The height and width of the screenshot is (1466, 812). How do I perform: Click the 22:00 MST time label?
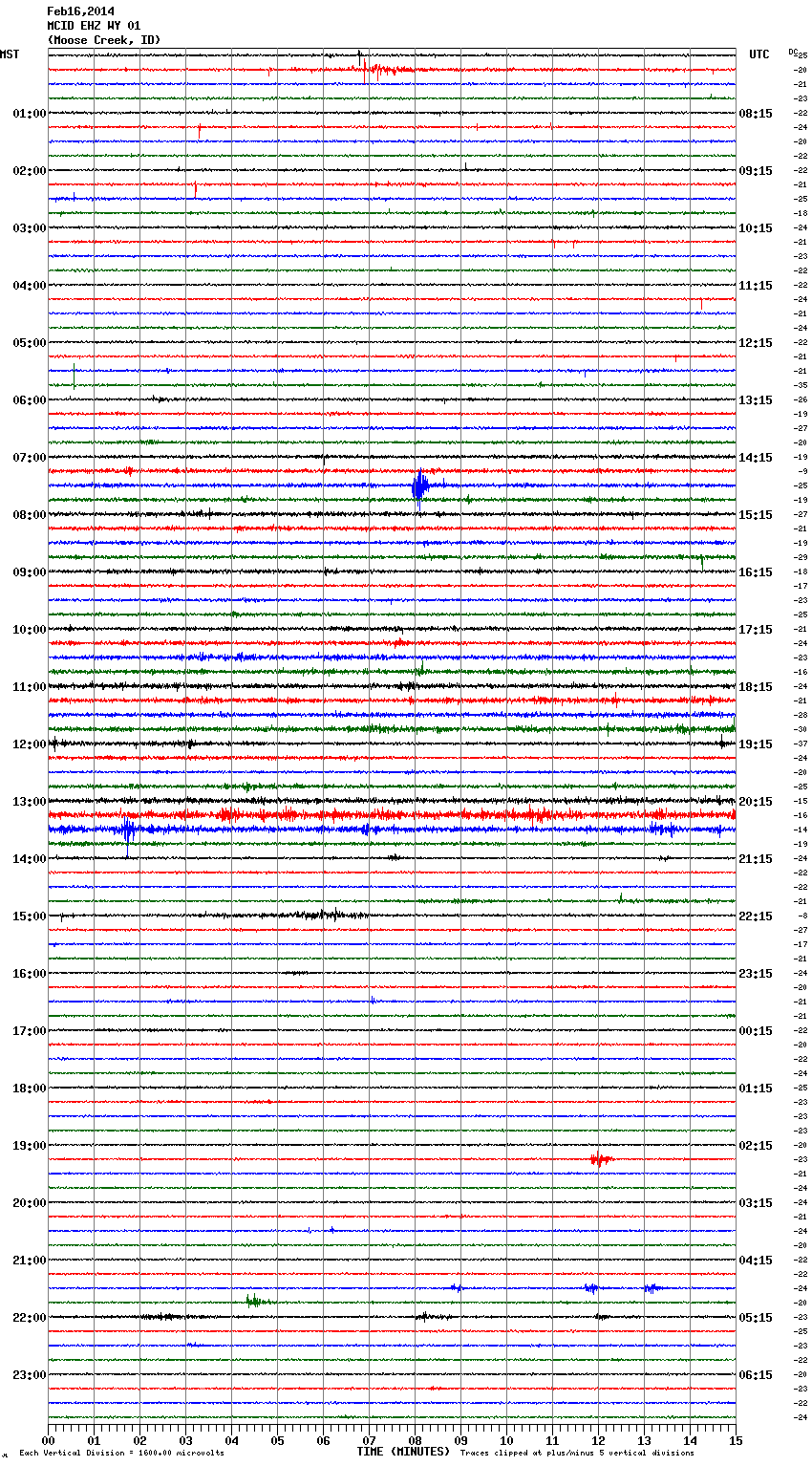point(29,1318)
